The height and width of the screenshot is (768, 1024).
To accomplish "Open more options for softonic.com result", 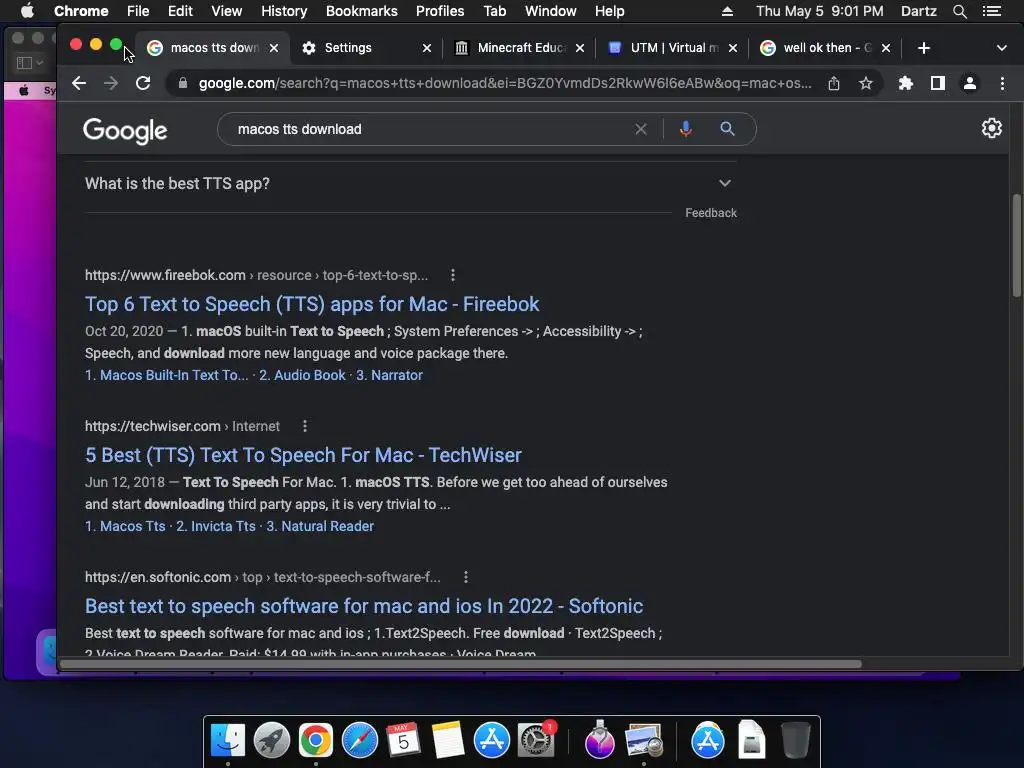I will coord(466,577).
